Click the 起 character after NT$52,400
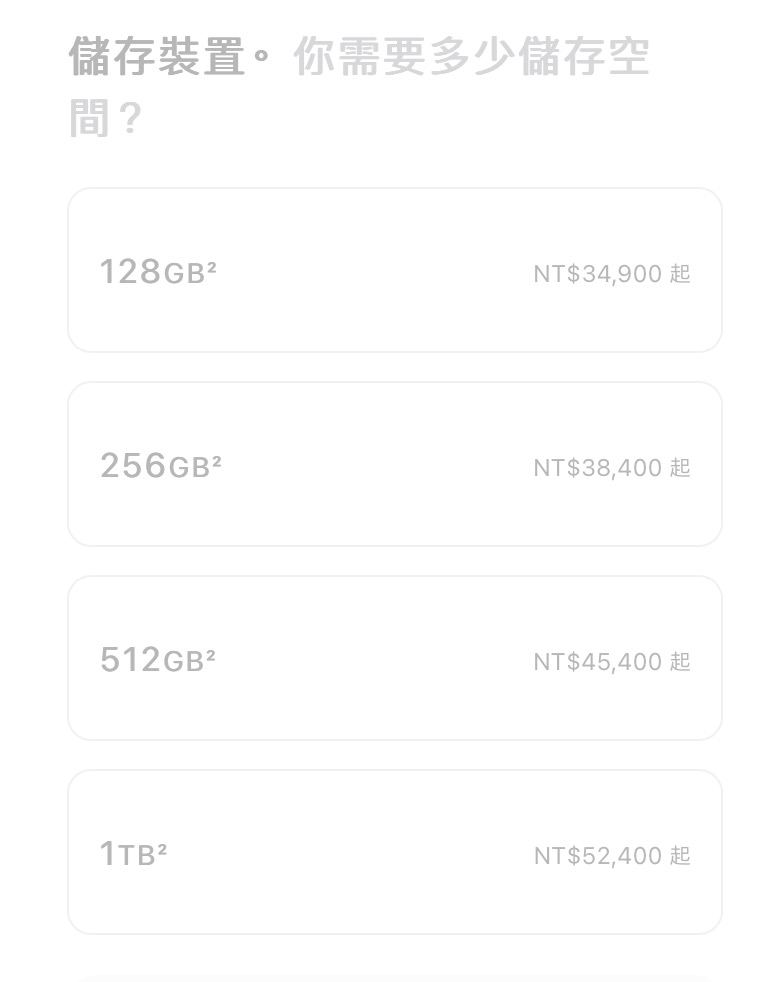This screenshot has width=764, height=982. [x=680, y=855]
